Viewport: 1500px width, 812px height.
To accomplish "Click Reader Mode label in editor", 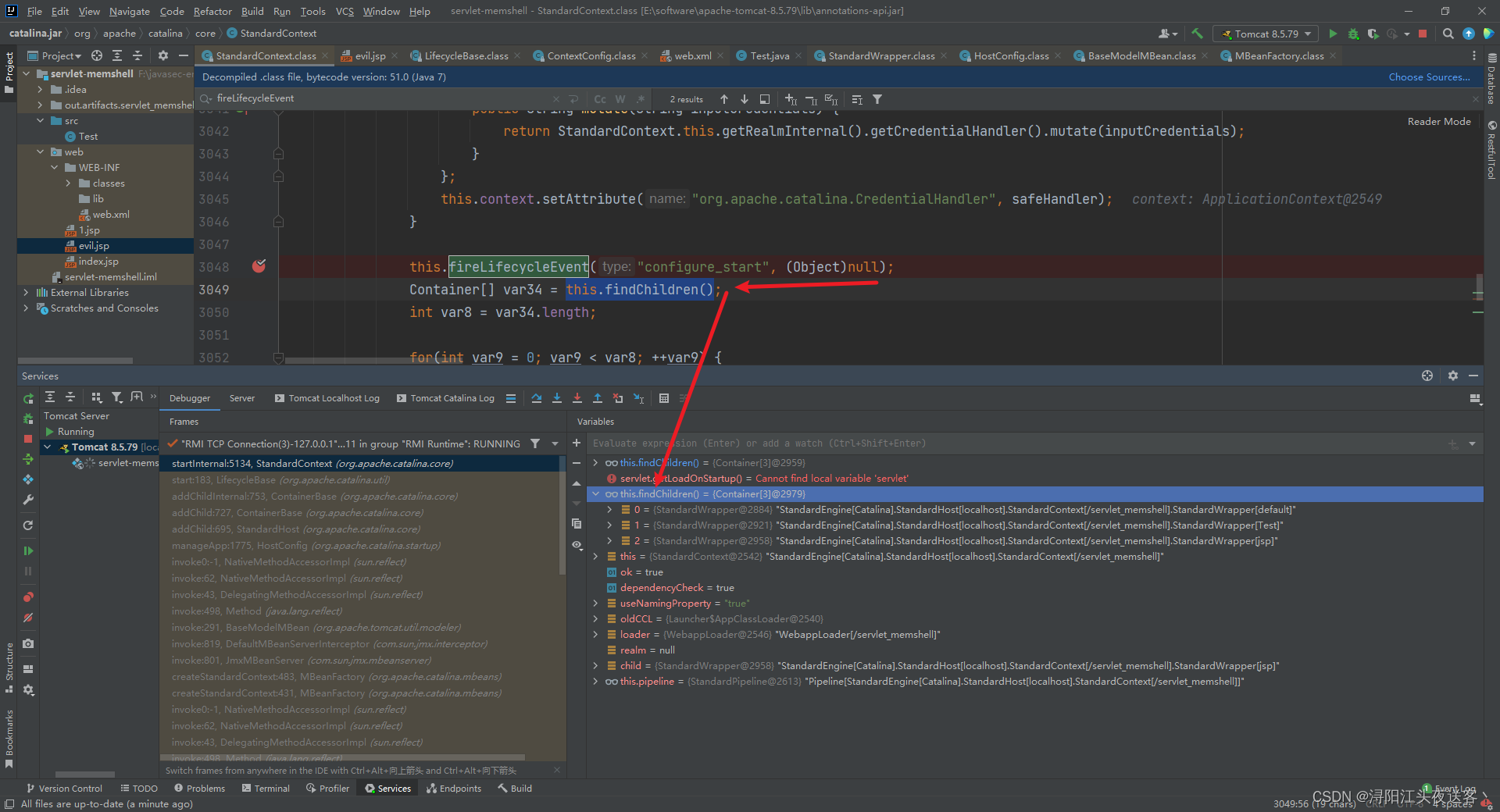I will point(1439,121).
